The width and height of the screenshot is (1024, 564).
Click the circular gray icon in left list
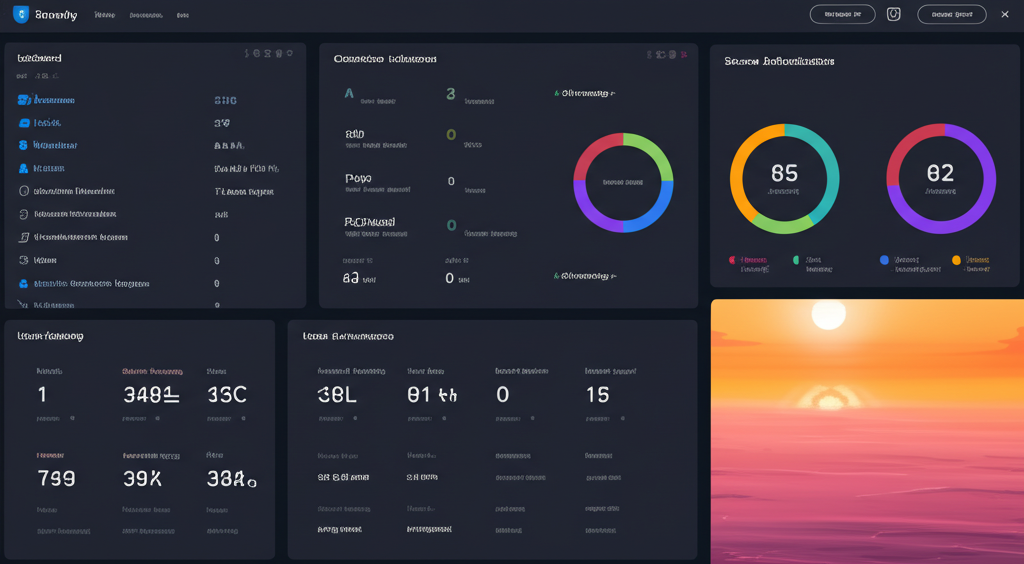pyautogui.click(x=24, y=191)
